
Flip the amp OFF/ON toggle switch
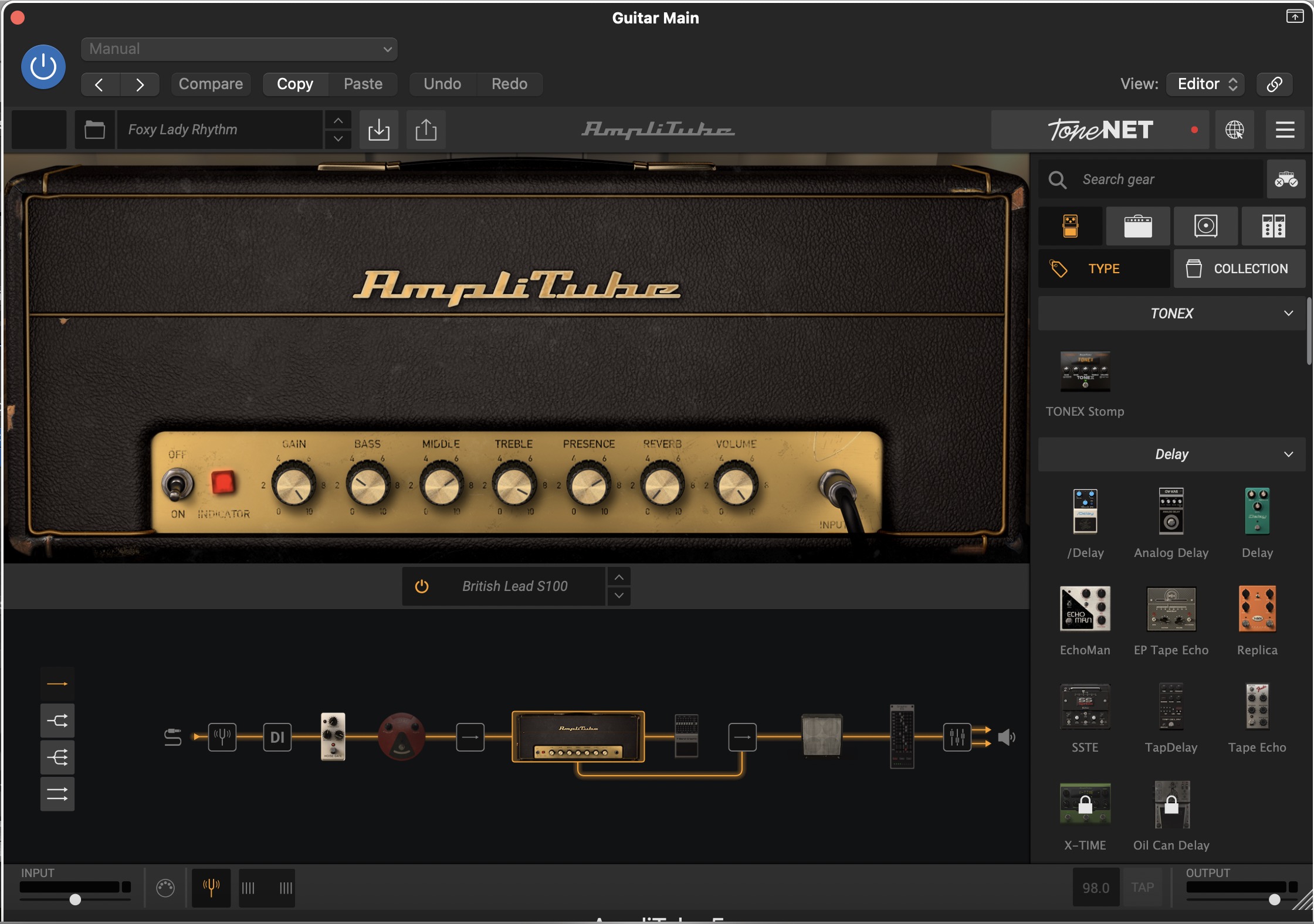177,485
